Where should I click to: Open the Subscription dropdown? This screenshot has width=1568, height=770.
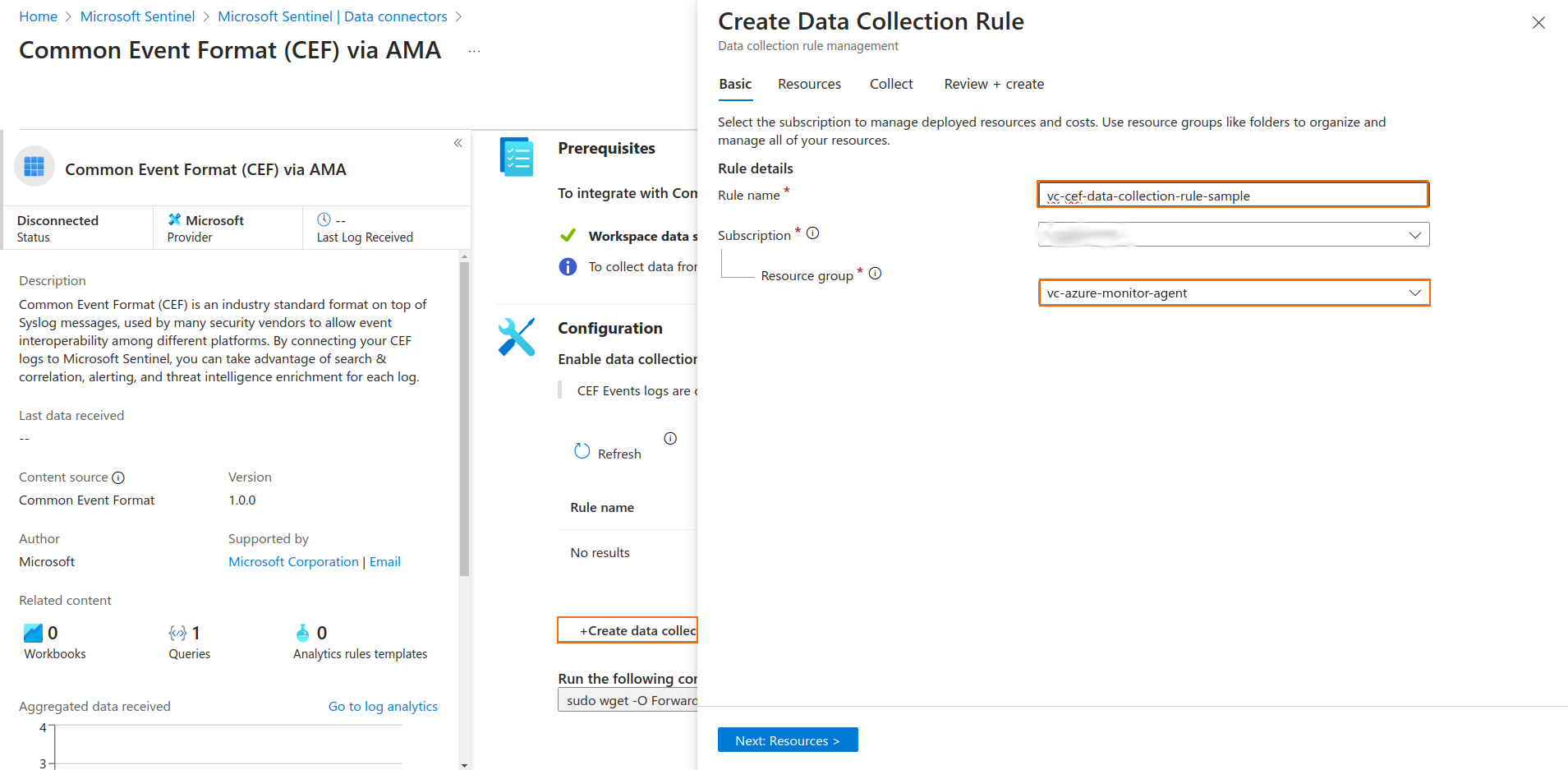pyautogui.click(x=1234, y=235)
